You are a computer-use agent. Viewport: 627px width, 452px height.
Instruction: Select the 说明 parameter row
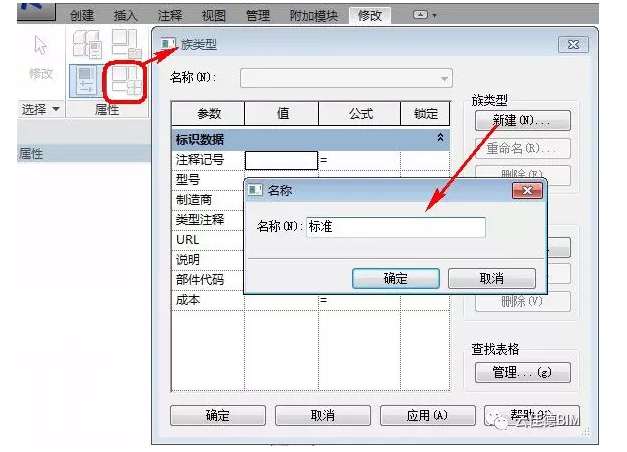click(208, 260)
